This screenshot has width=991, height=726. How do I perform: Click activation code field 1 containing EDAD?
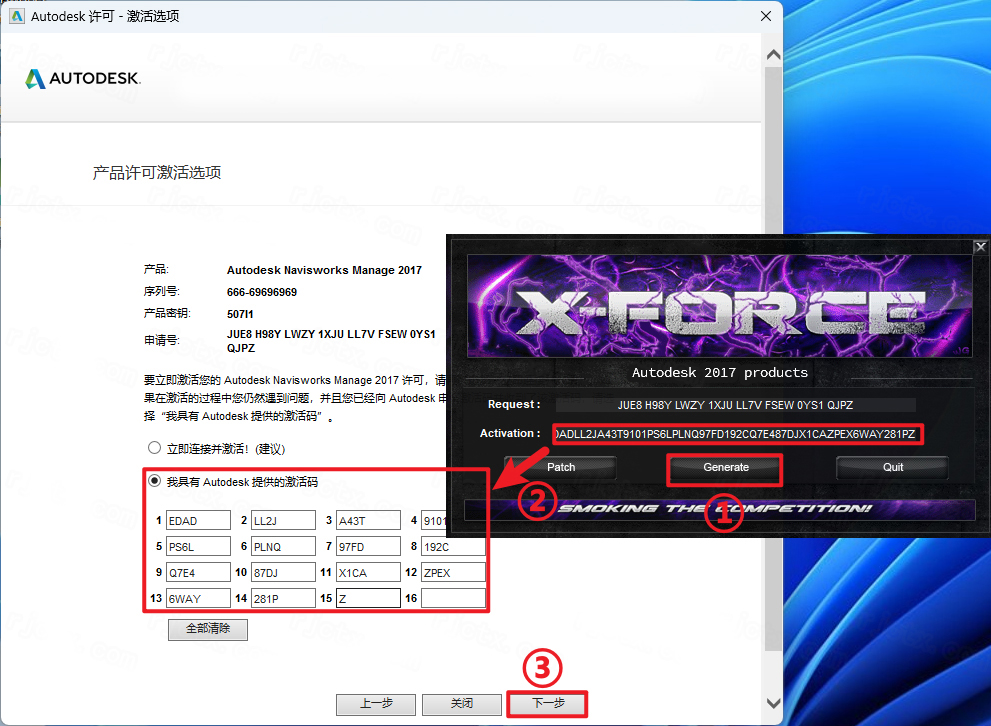pos(198,520)
